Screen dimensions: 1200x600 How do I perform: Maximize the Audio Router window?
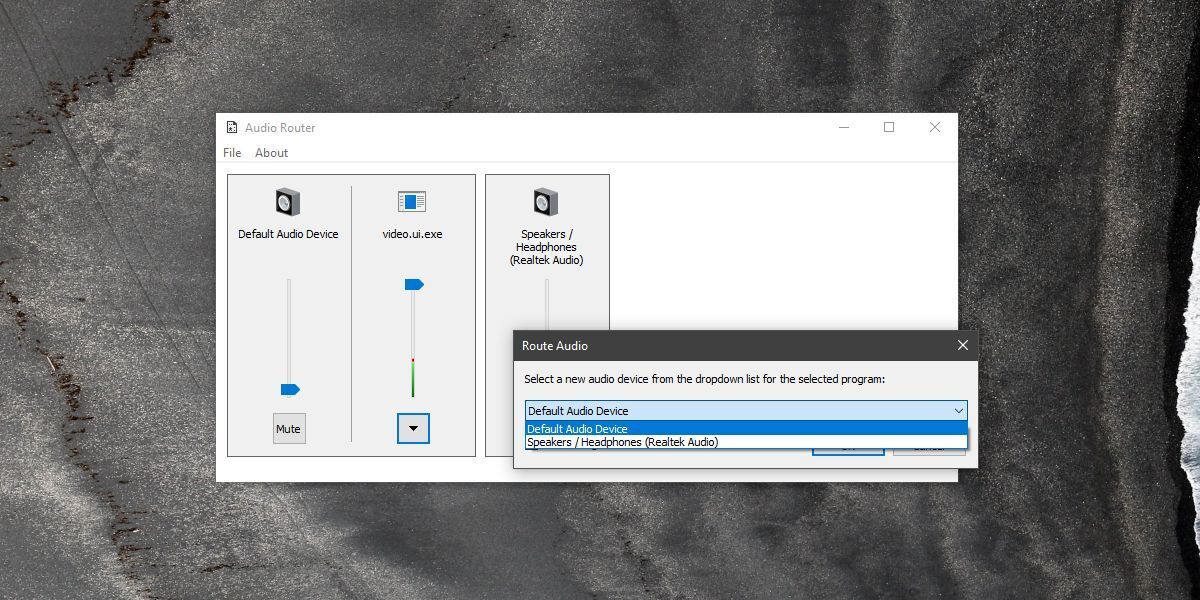click(x=889, y=128)
